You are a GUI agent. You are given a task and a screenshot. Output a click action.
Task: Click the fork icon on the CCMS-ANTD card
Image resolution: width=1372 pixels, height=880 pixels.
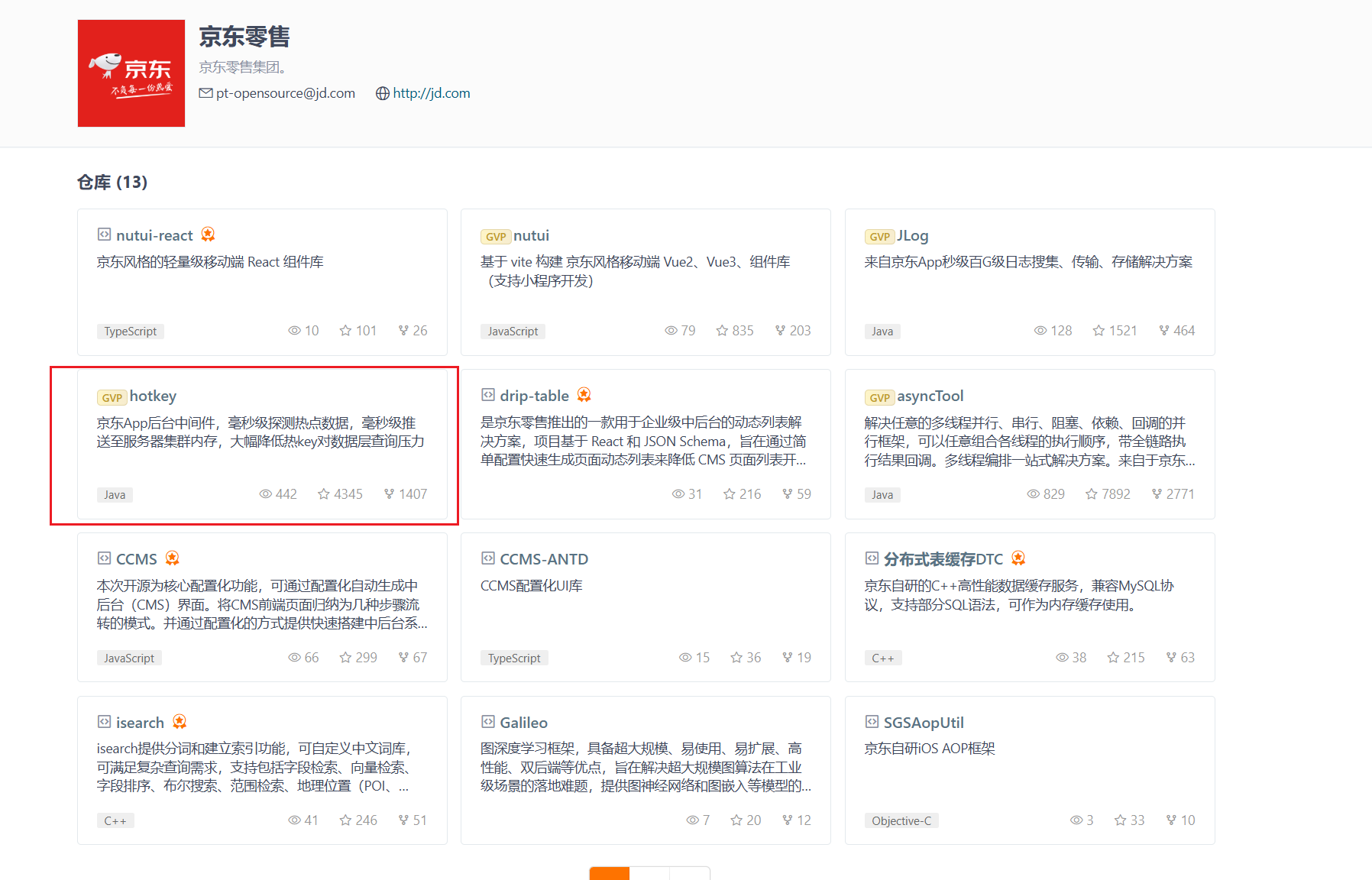coord(787,658)
